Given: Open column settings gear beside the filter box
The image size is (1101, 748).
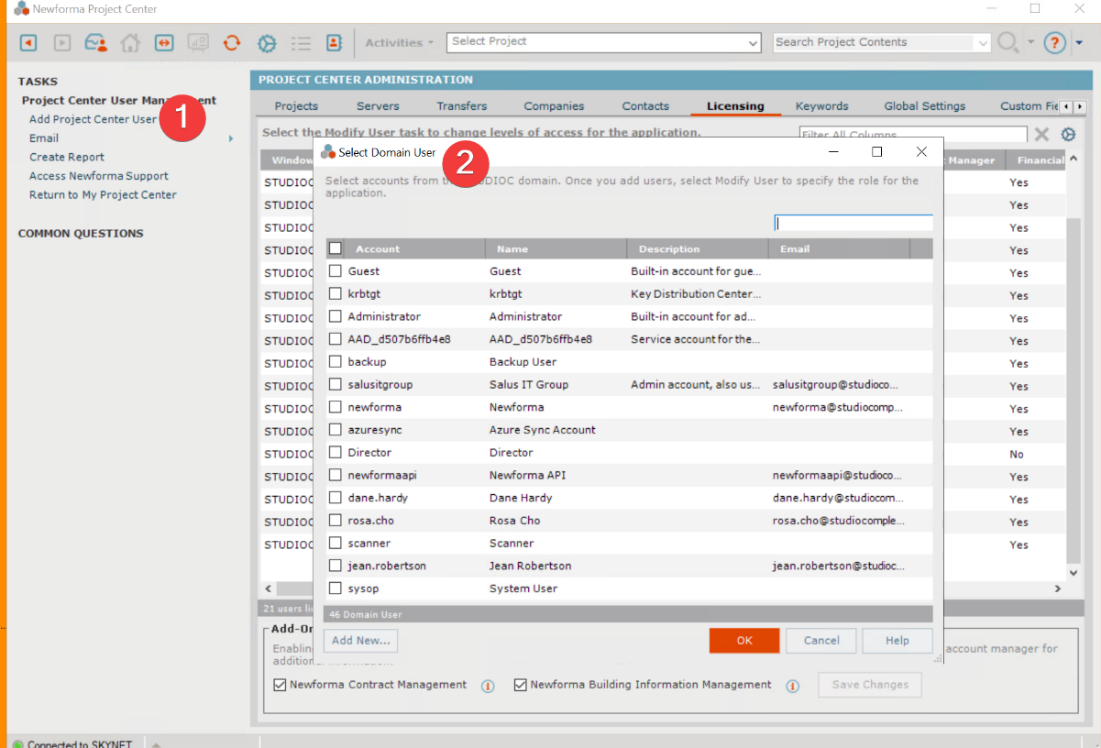Looking at the screenshot, I should coord(1068,134).
